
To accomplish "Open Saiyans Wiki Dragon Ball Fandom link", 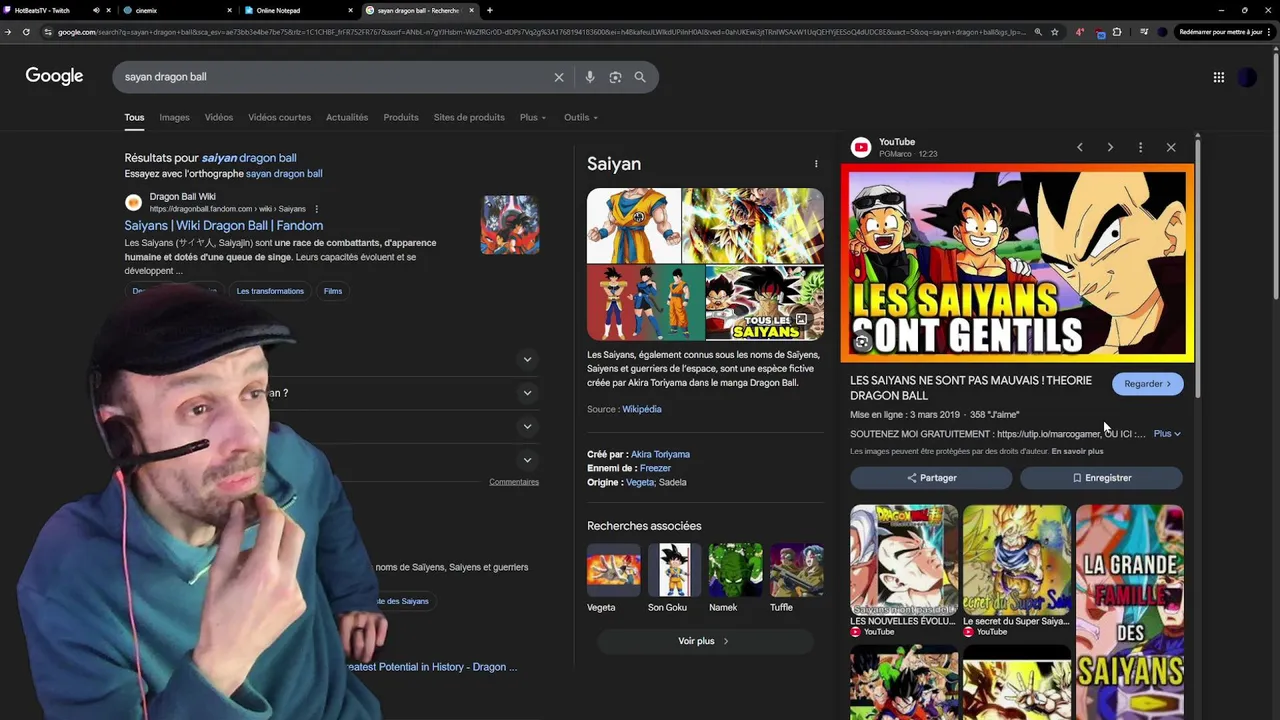I will [x=223, y=226].
